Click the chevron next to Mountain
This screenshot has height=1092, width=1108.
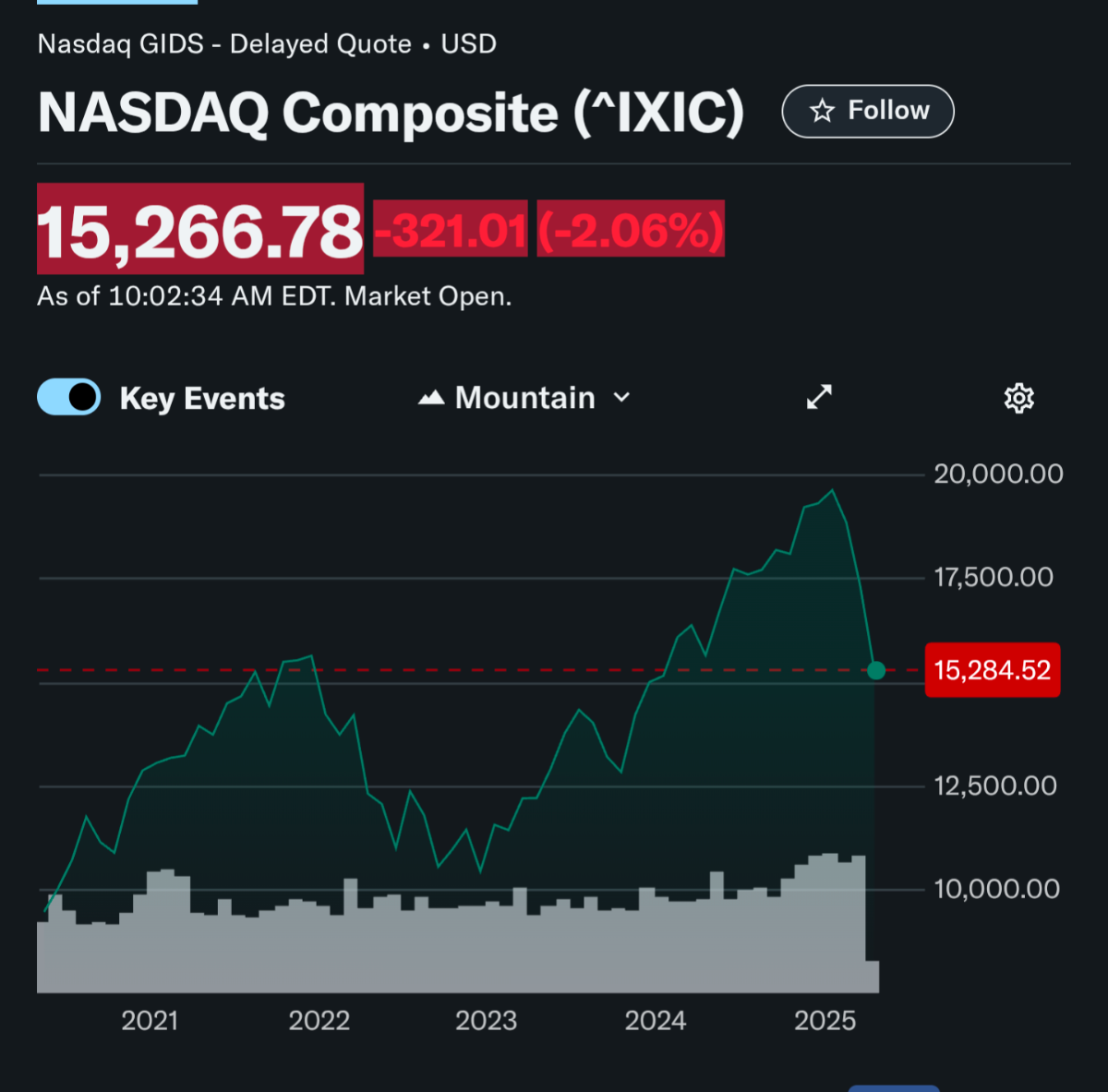(x=622, y=398)
